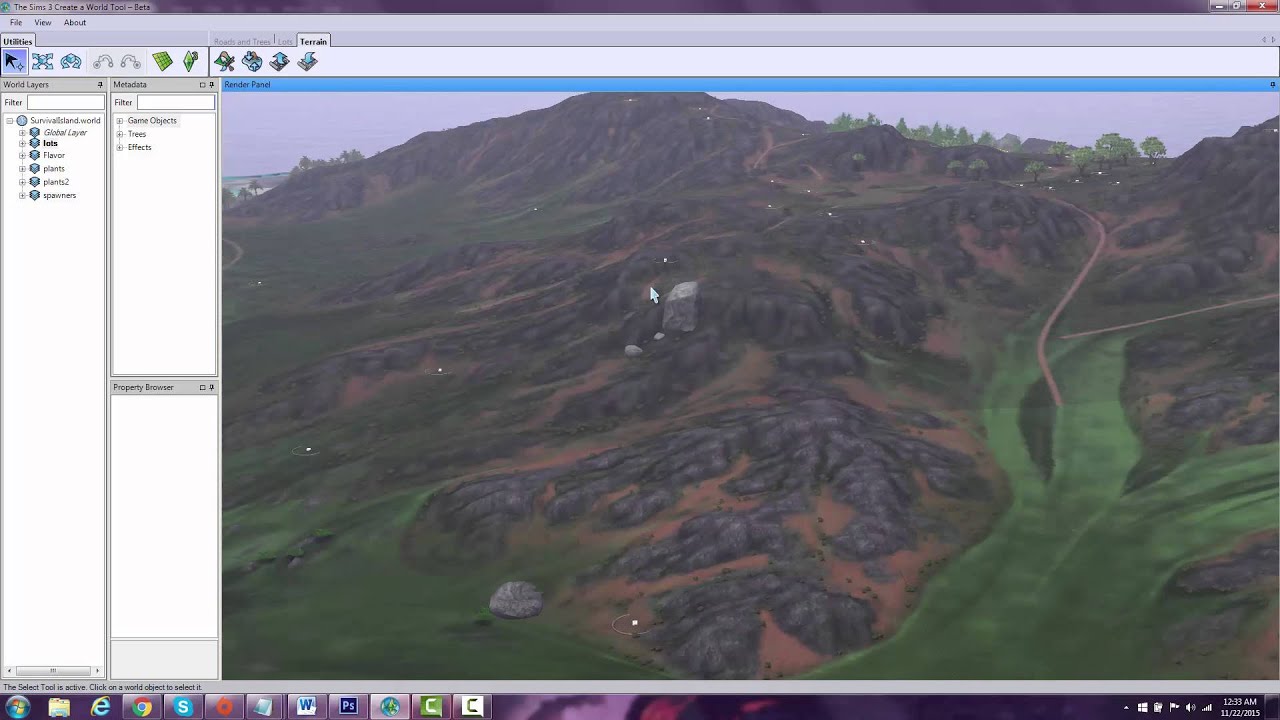This screenshot has height=720, width=1280.
Task: Click the green plumbob Edit in Game icon
Action: pos(190,62)
